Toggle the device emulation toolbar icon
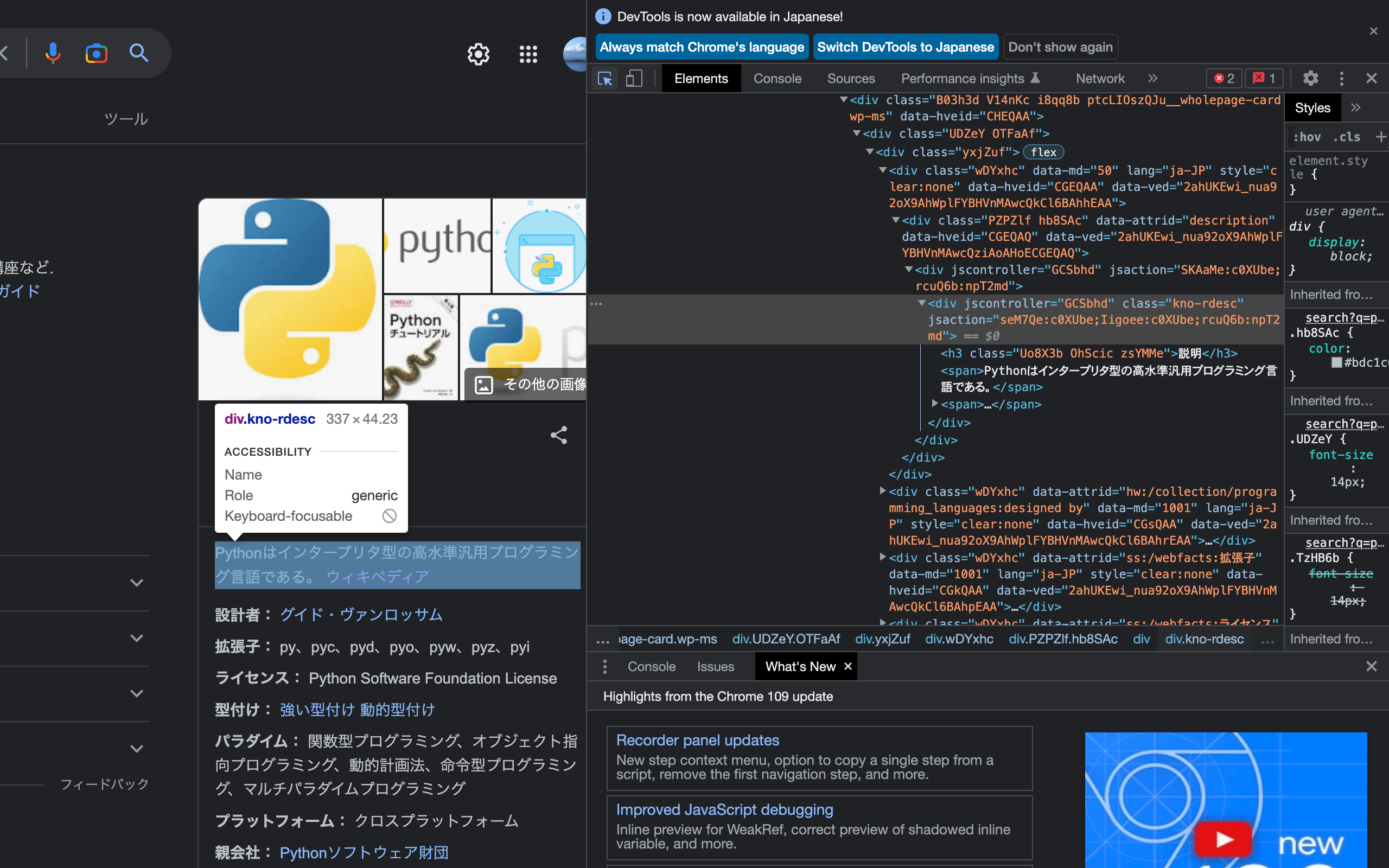This screenshot has height=868, width=1389. (634, 78)
